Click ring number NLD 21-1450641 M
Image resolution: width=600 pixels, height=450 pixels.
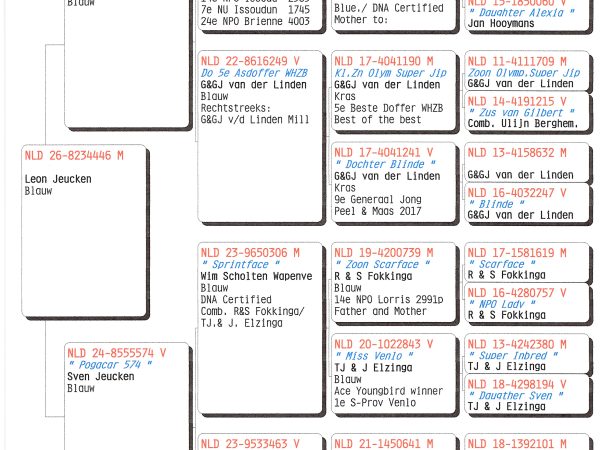pos(384,444)
